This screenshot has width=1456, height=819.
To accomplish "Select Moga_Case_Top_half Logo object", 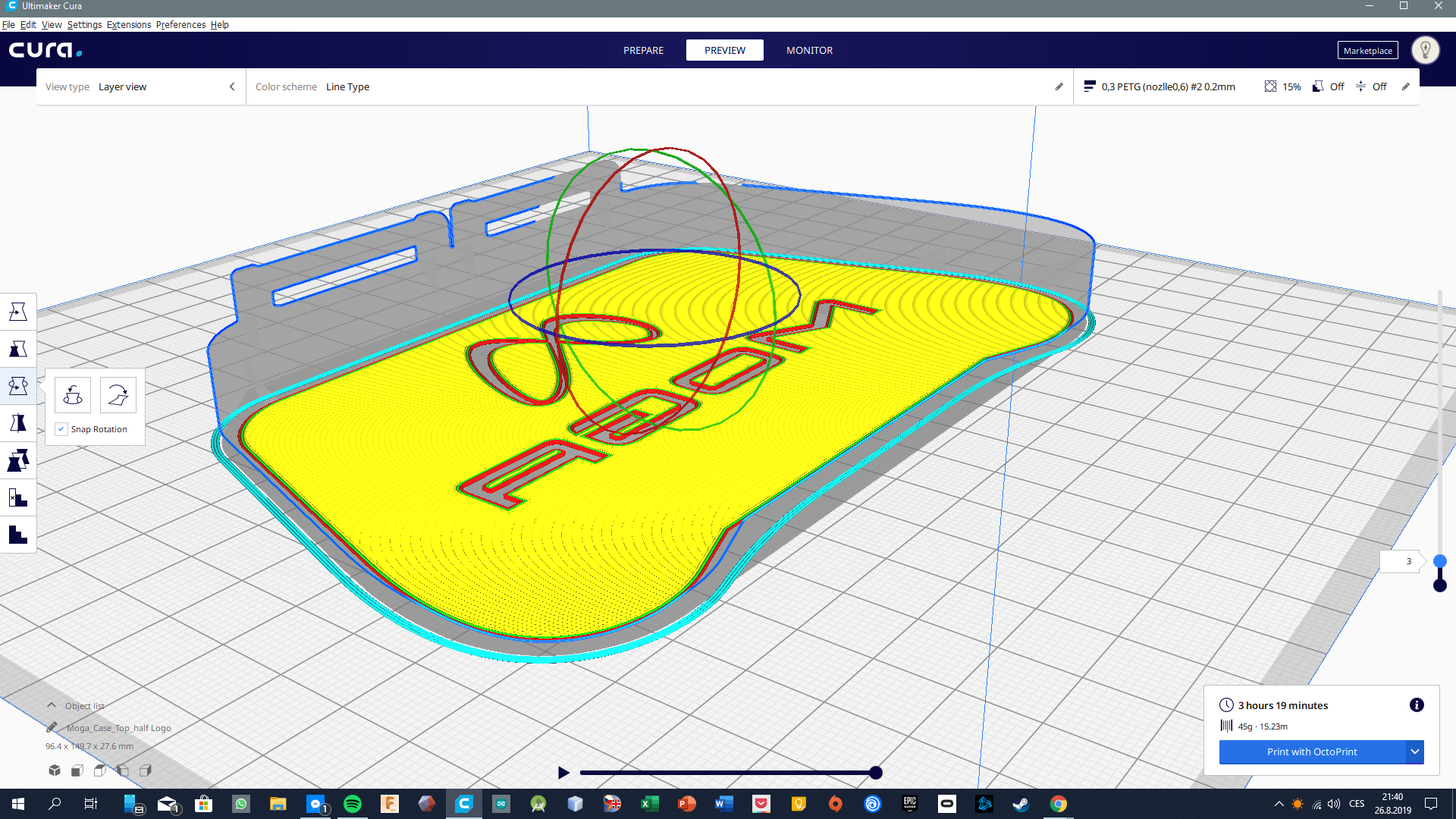I will point(118,728).
